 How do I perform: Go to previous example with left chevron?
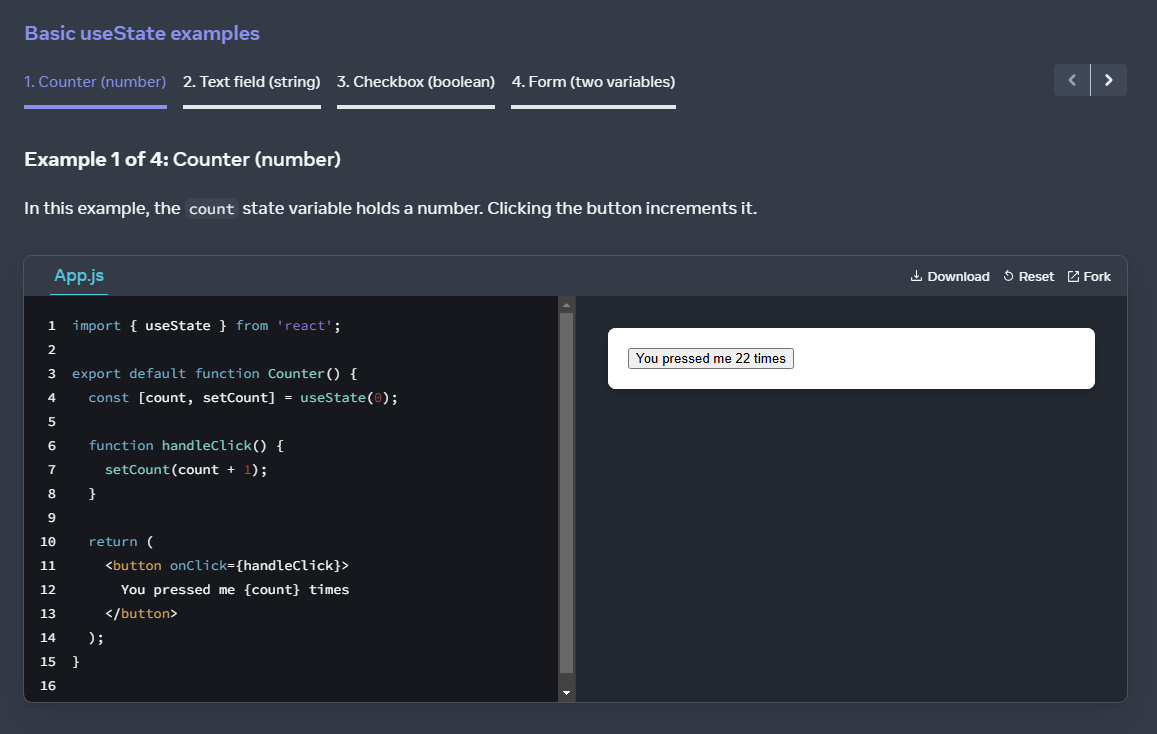1071,80
